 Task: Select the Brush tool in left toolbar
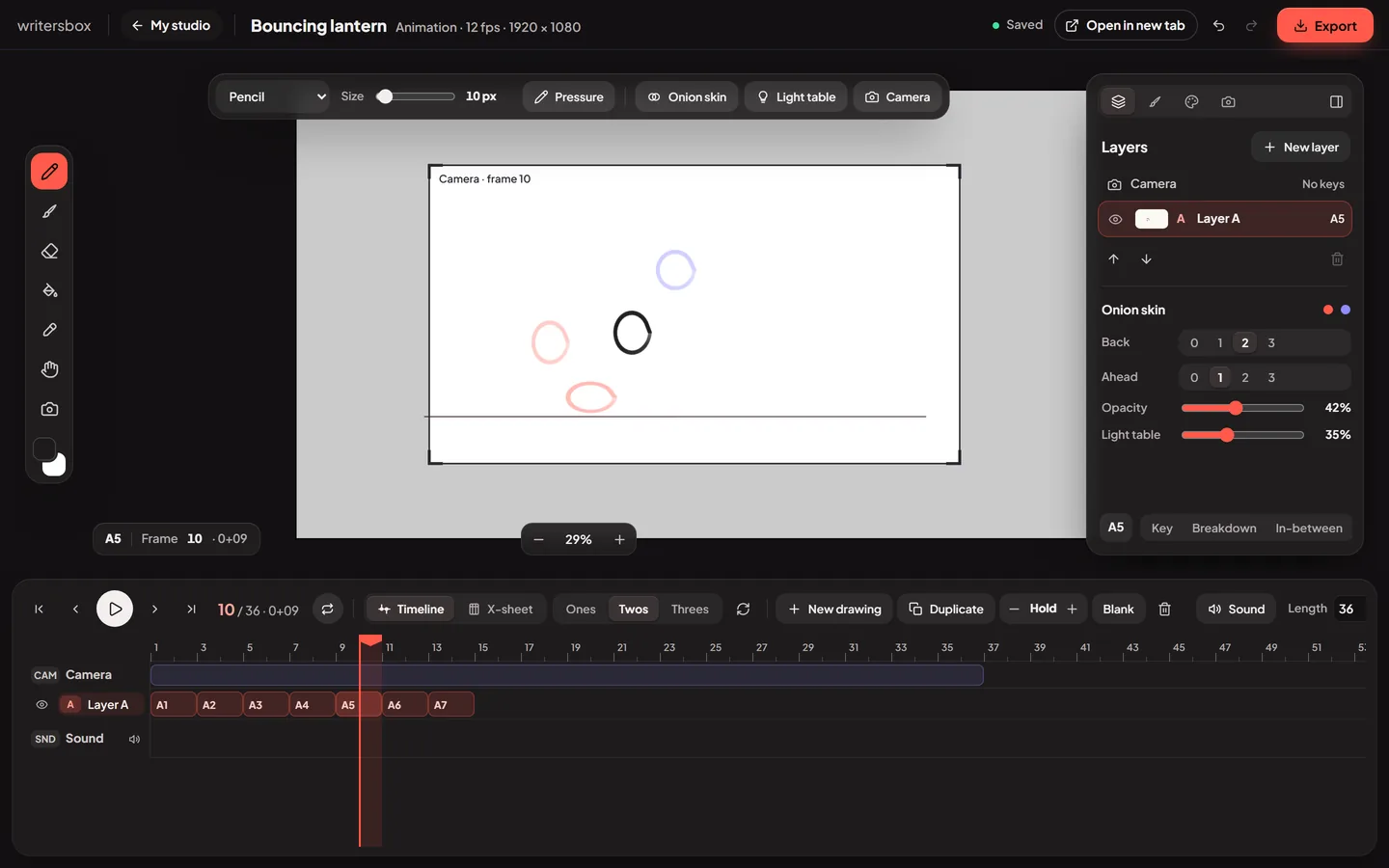point(49,211)
